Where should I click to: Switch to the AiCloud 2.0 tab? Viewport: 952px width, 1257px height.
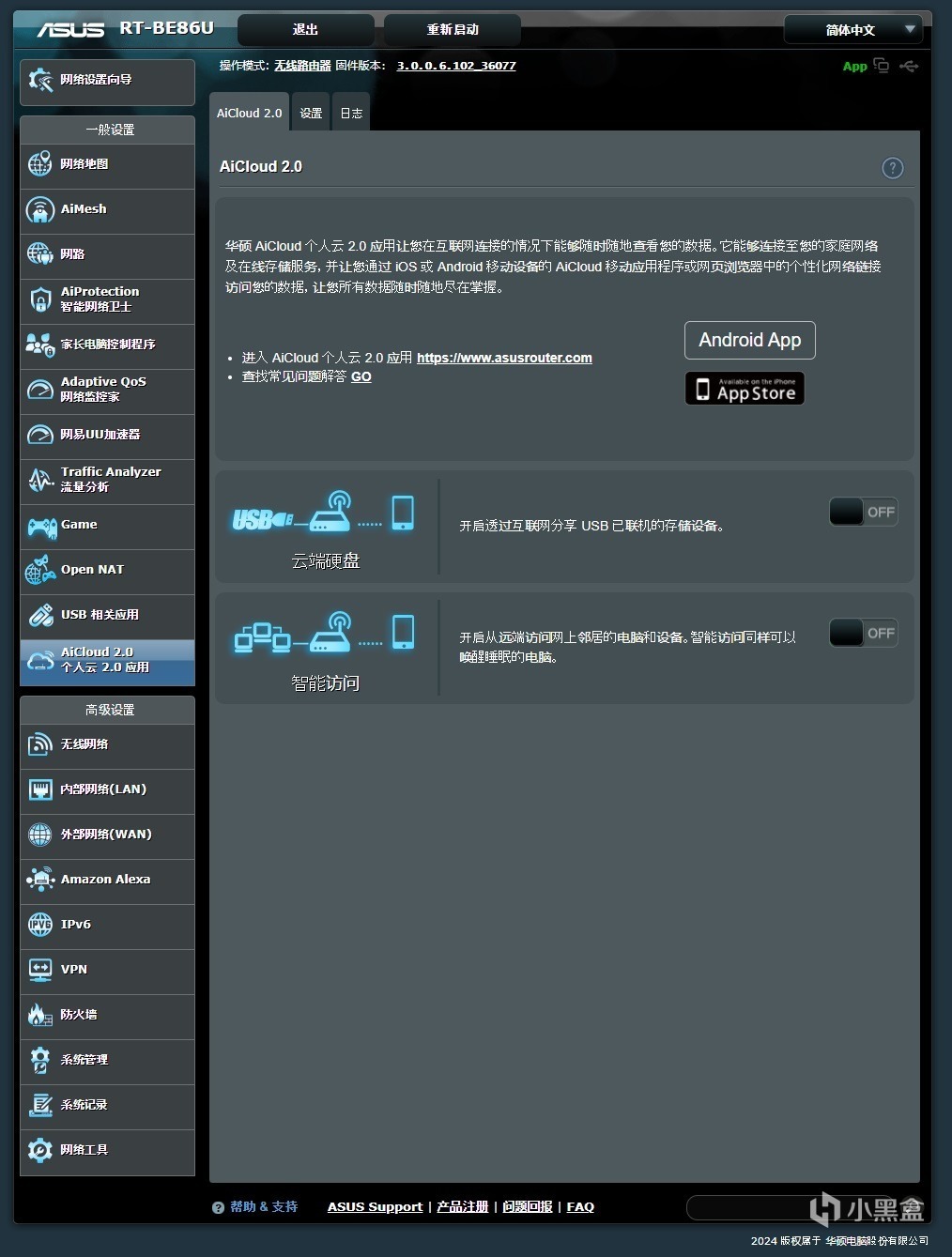249,113
